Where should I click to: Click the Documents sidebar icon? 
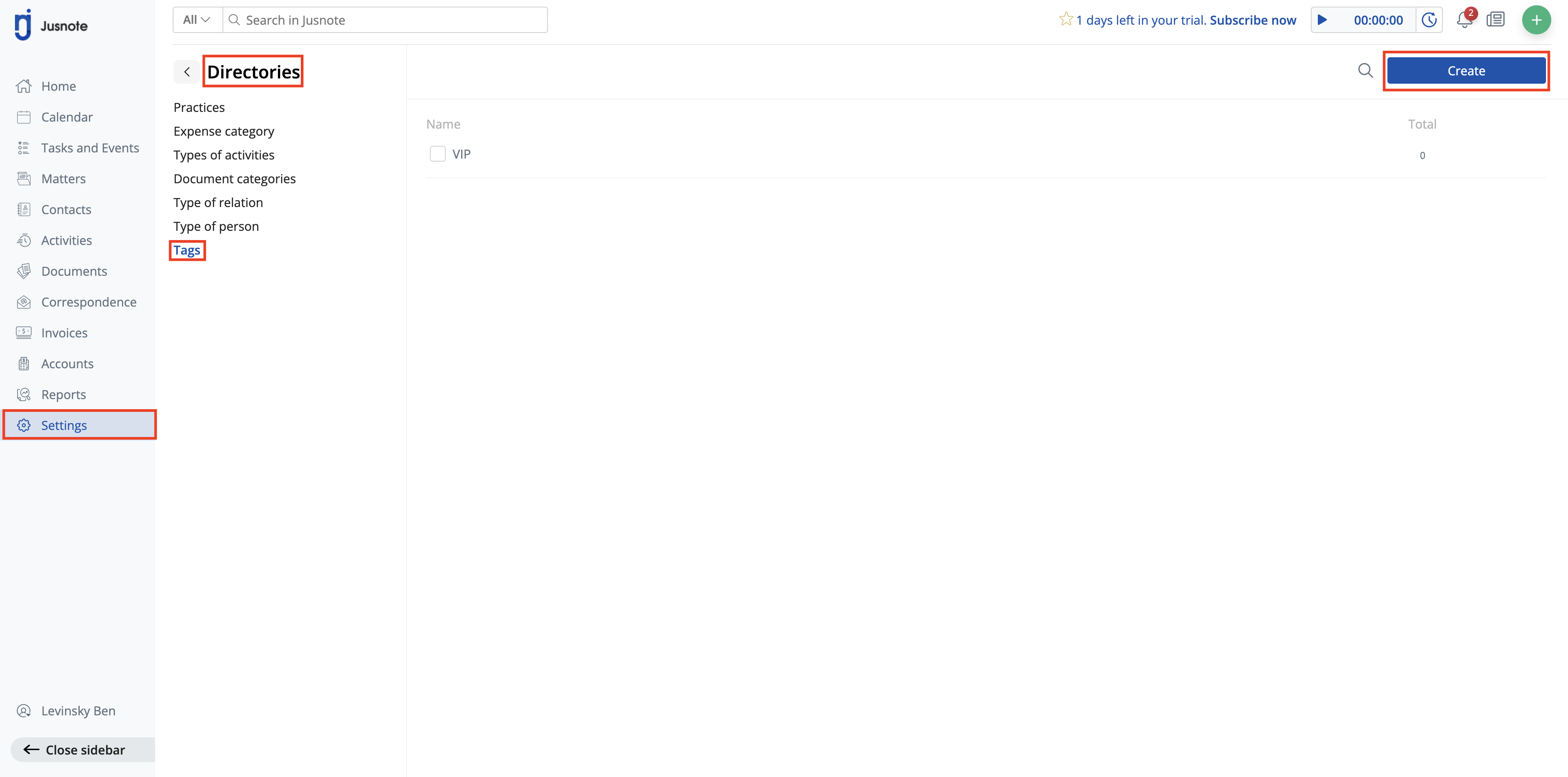point(24,271)
